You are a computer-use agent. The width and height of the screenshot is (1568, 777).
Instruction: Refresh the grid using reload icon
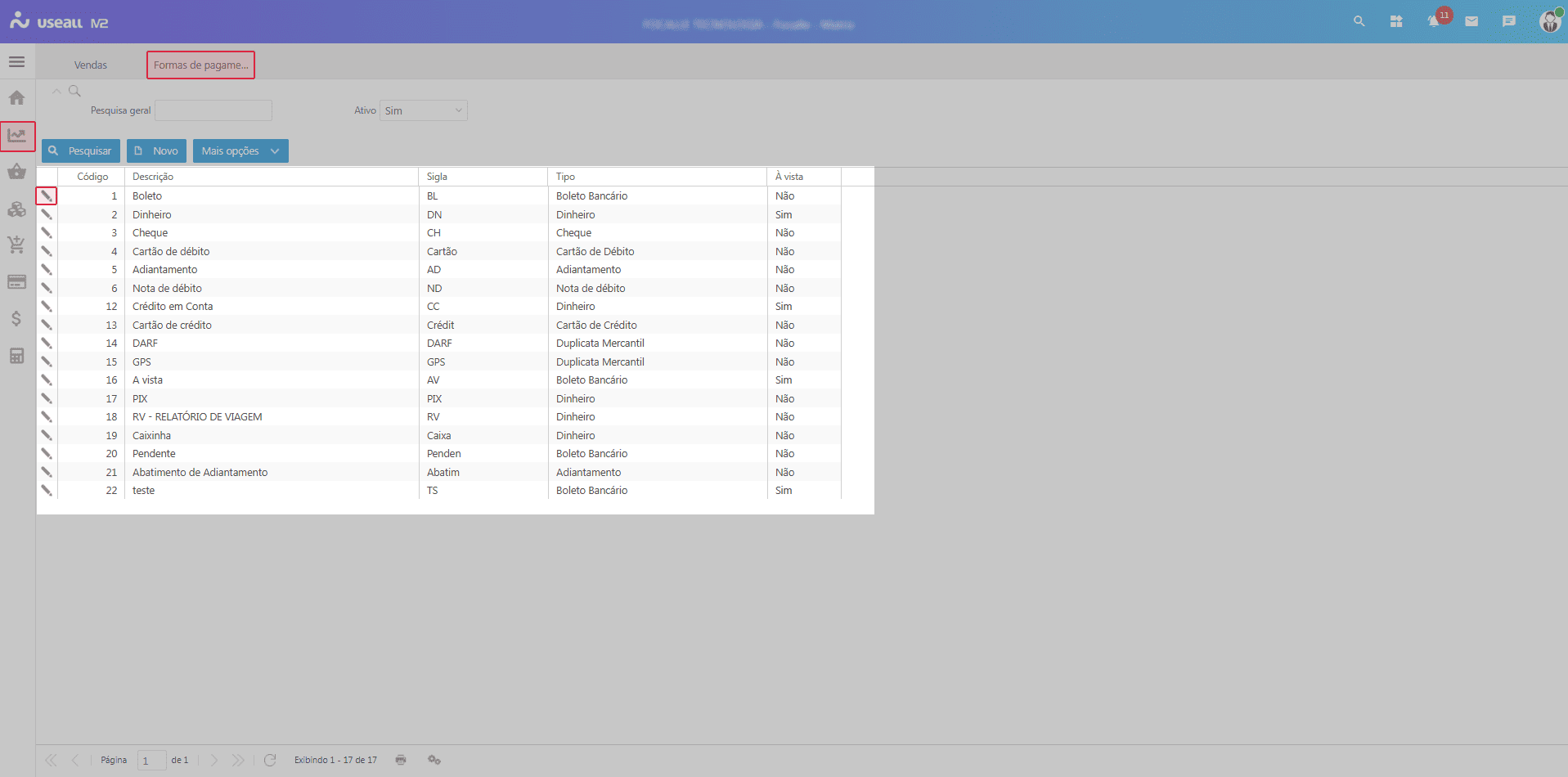[x=270, y=760]
